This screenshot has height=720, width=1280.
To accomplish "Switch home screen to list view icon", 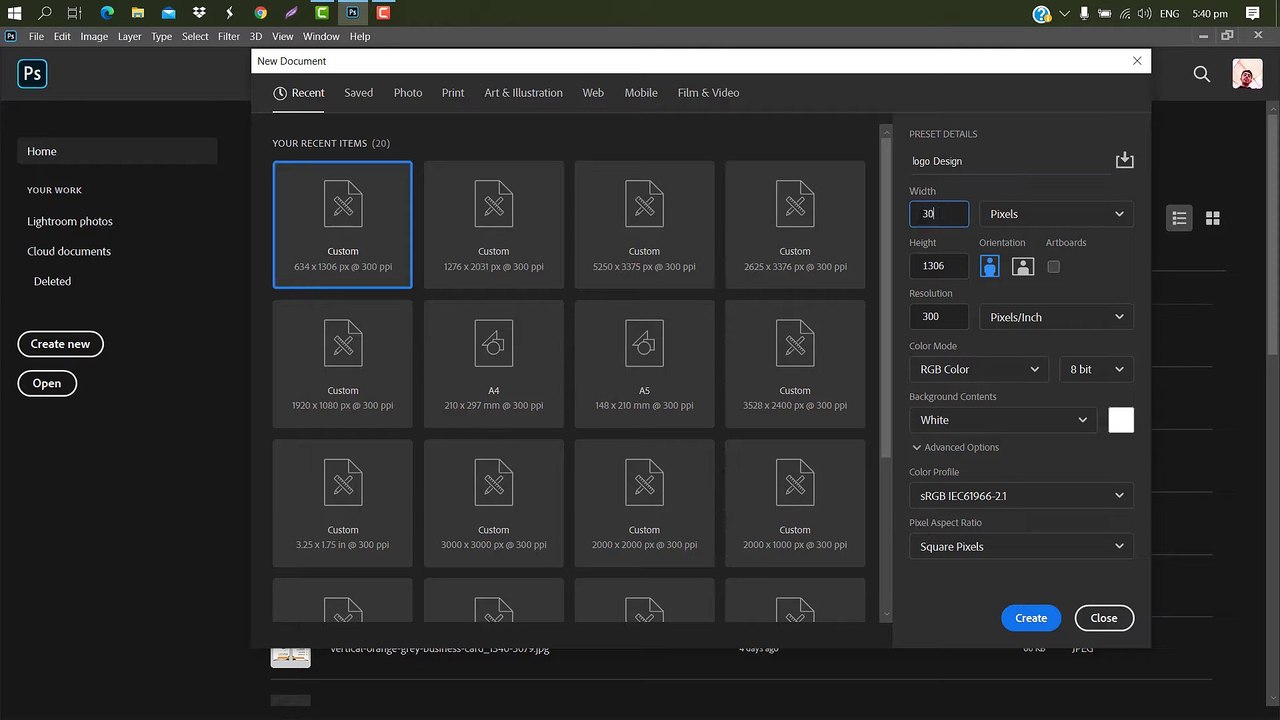I will (1179, 218).
